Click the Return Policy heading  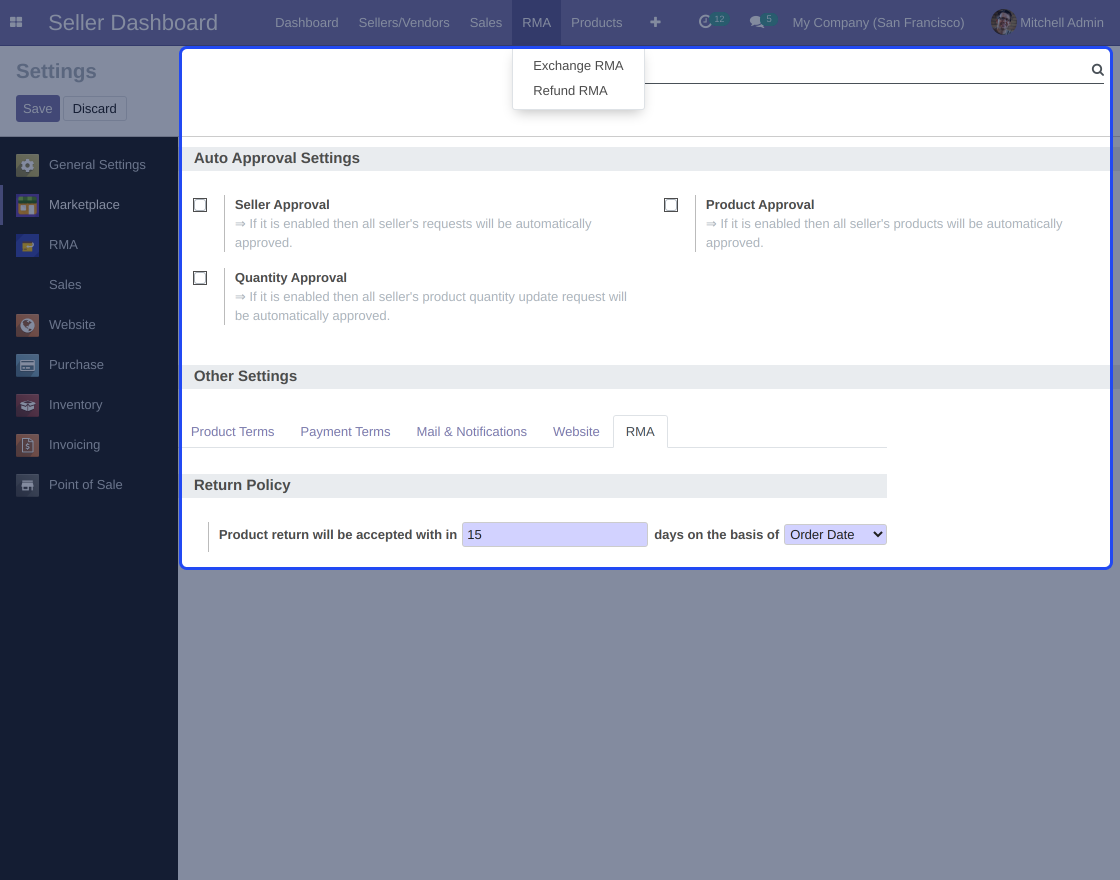coord(242,485)
